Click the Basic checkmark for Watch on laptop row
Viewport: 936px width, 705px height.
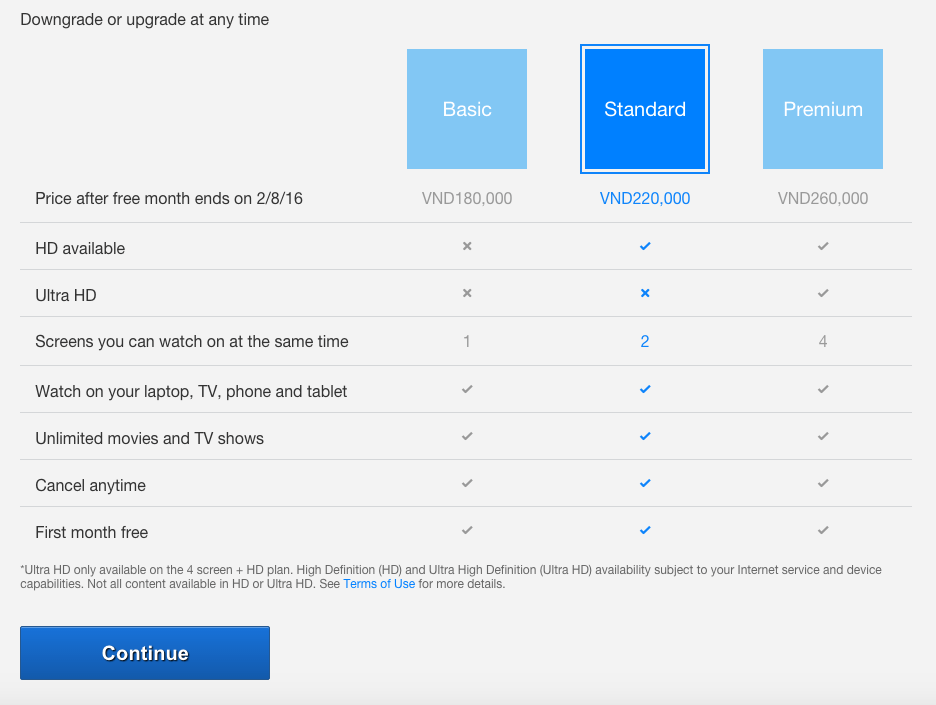467,389
